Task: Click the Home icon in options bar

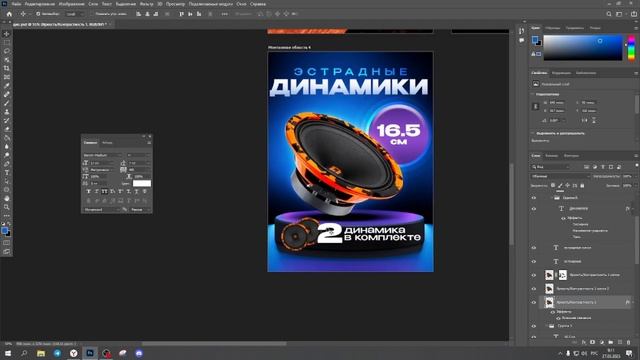Action: (x=9, y=14)
